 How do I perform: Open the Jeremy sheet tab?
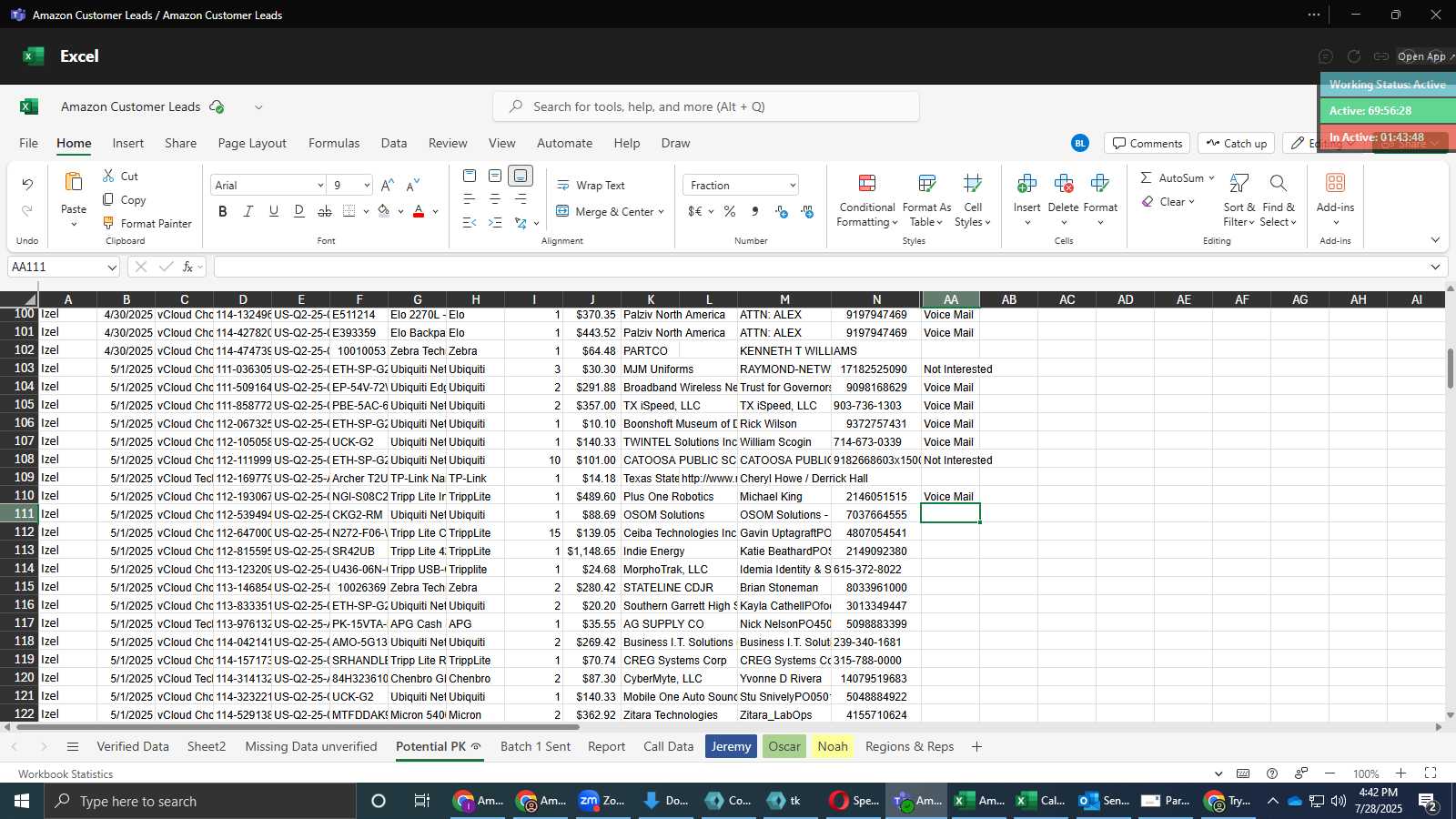tap(731, 746)
